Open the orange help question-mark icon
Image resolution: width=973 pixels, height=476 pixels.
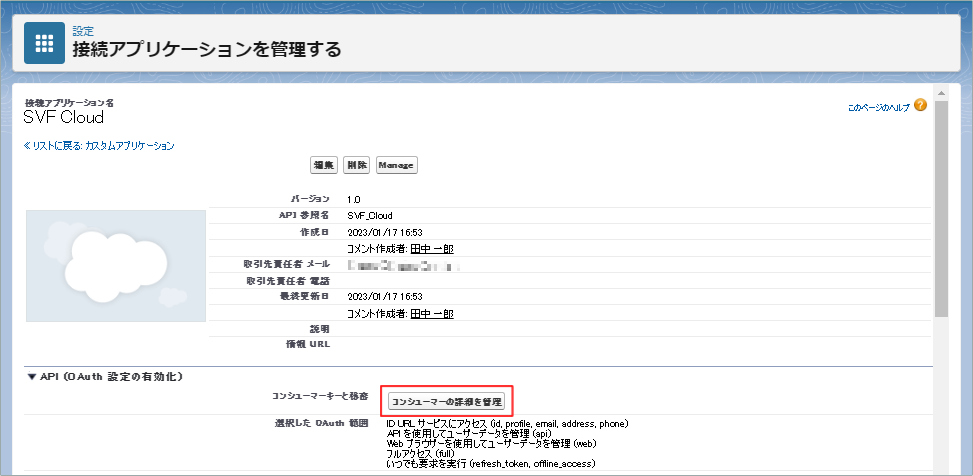pyautogui.click(x=920, y=105)
